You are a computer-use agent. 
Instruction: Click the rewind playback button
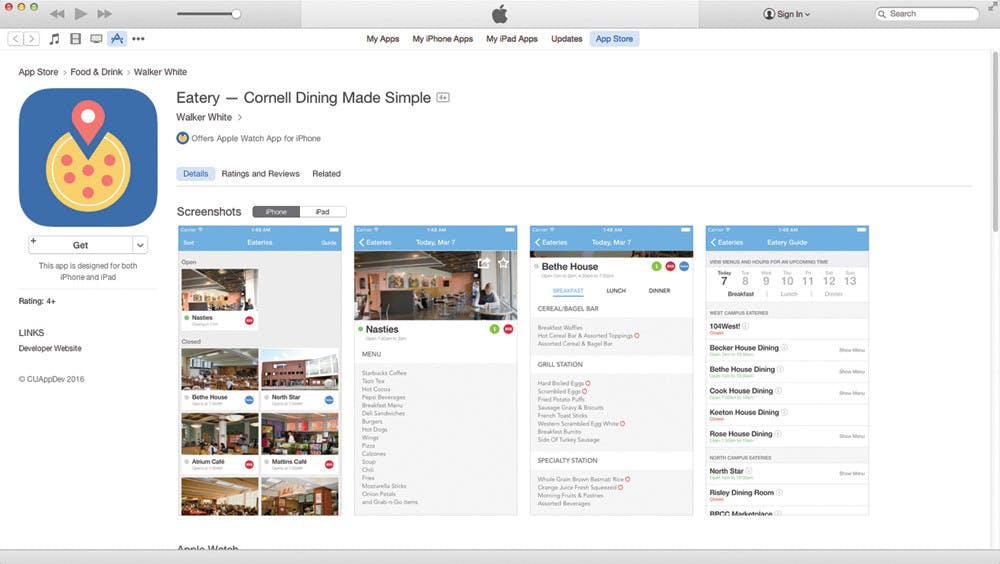(x=57, y=13)
